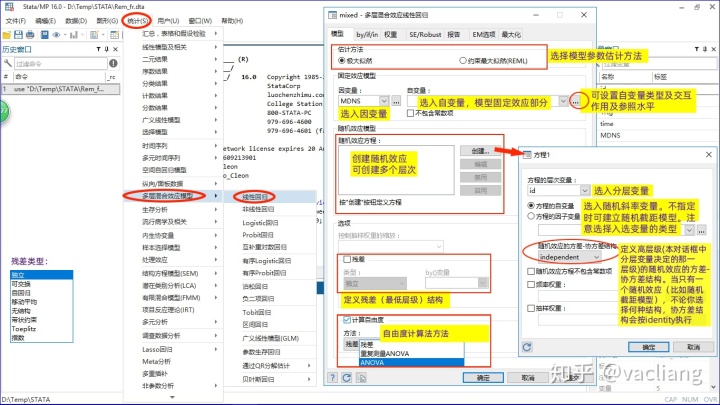Click the T filter icon in variables window
Screen dimensions: 720x405
tap(697, 49)
